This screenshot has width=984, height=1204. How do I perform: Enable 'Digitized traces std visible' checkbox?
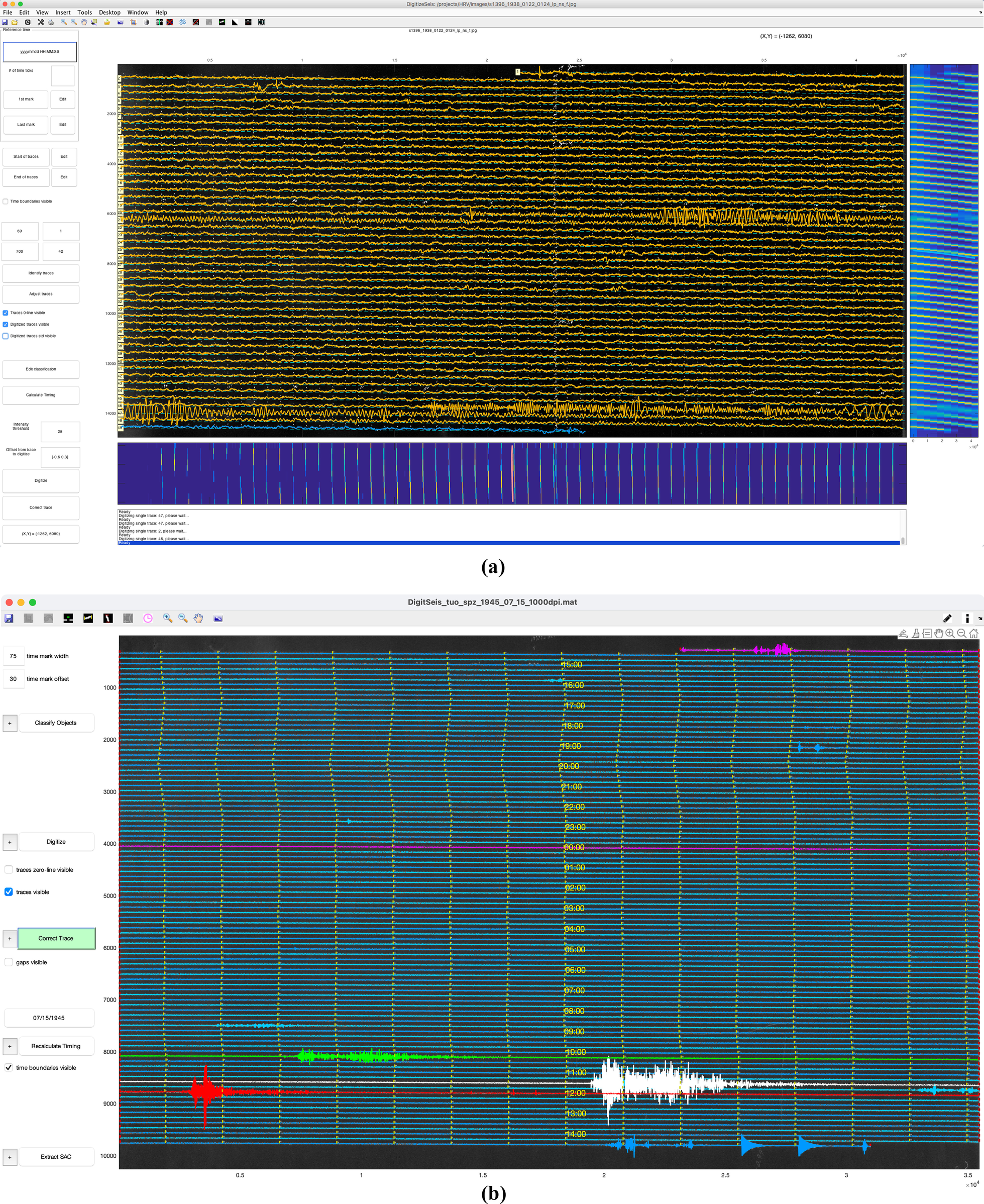point(6,336)
